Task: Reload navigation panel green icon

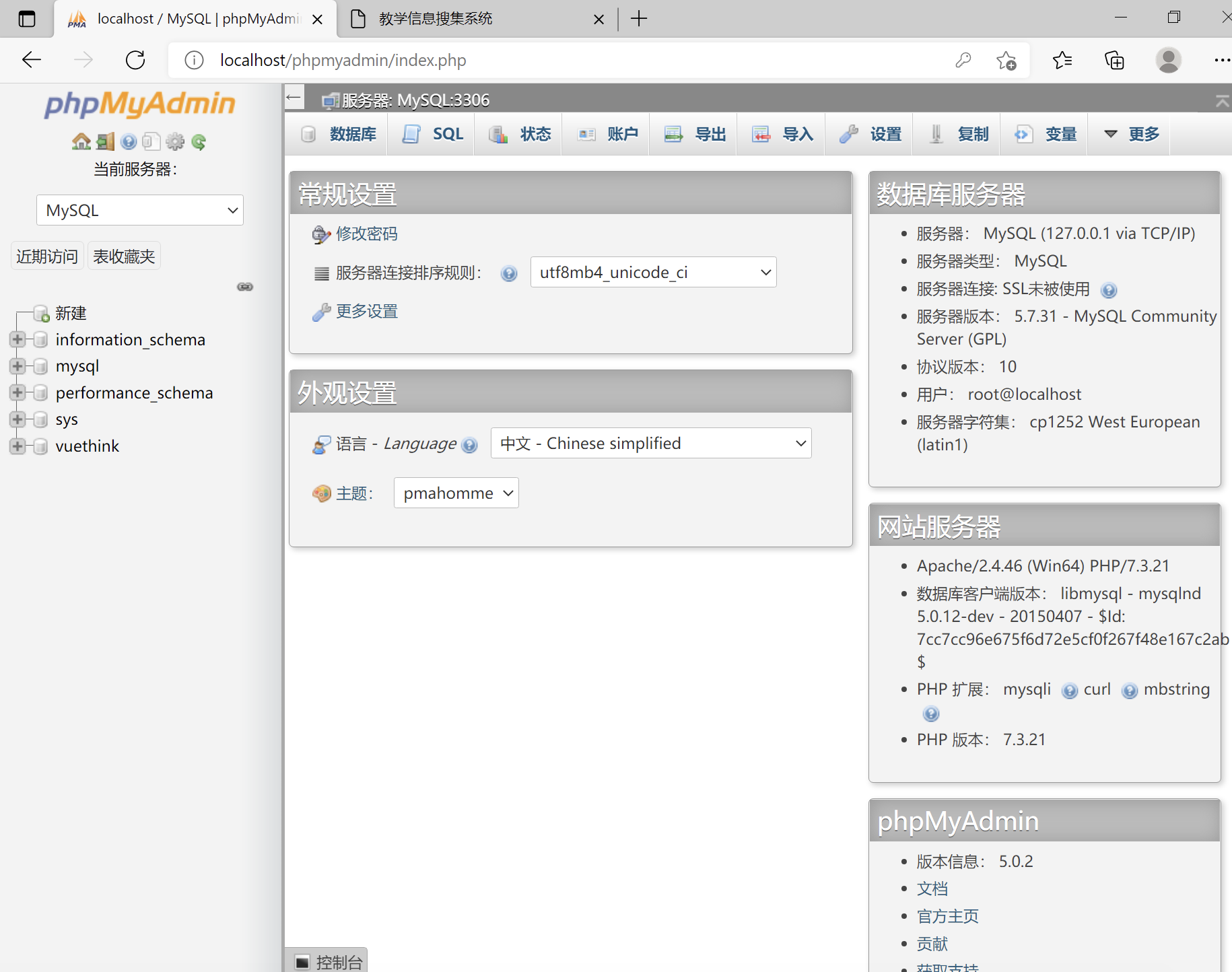Action: click(x=199, y=141)
